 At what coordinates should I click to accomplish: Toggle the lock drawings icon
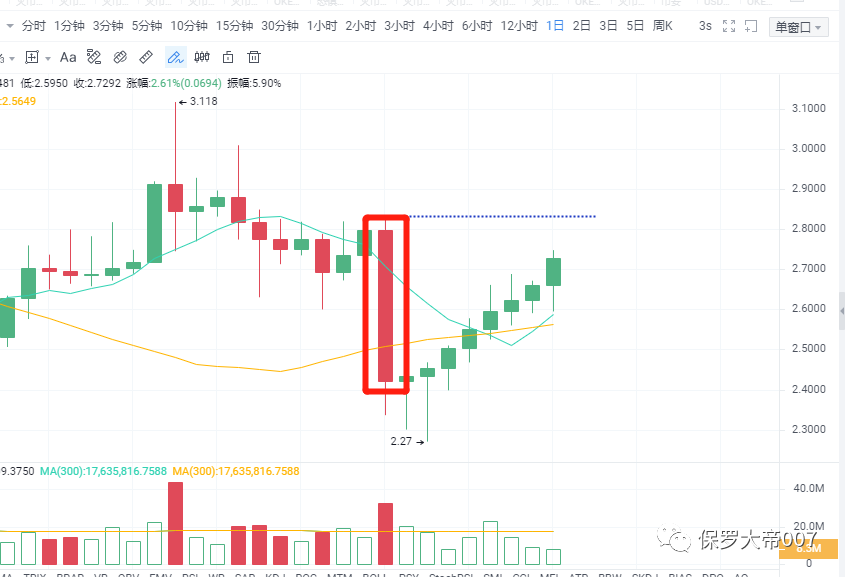point(228,57)
